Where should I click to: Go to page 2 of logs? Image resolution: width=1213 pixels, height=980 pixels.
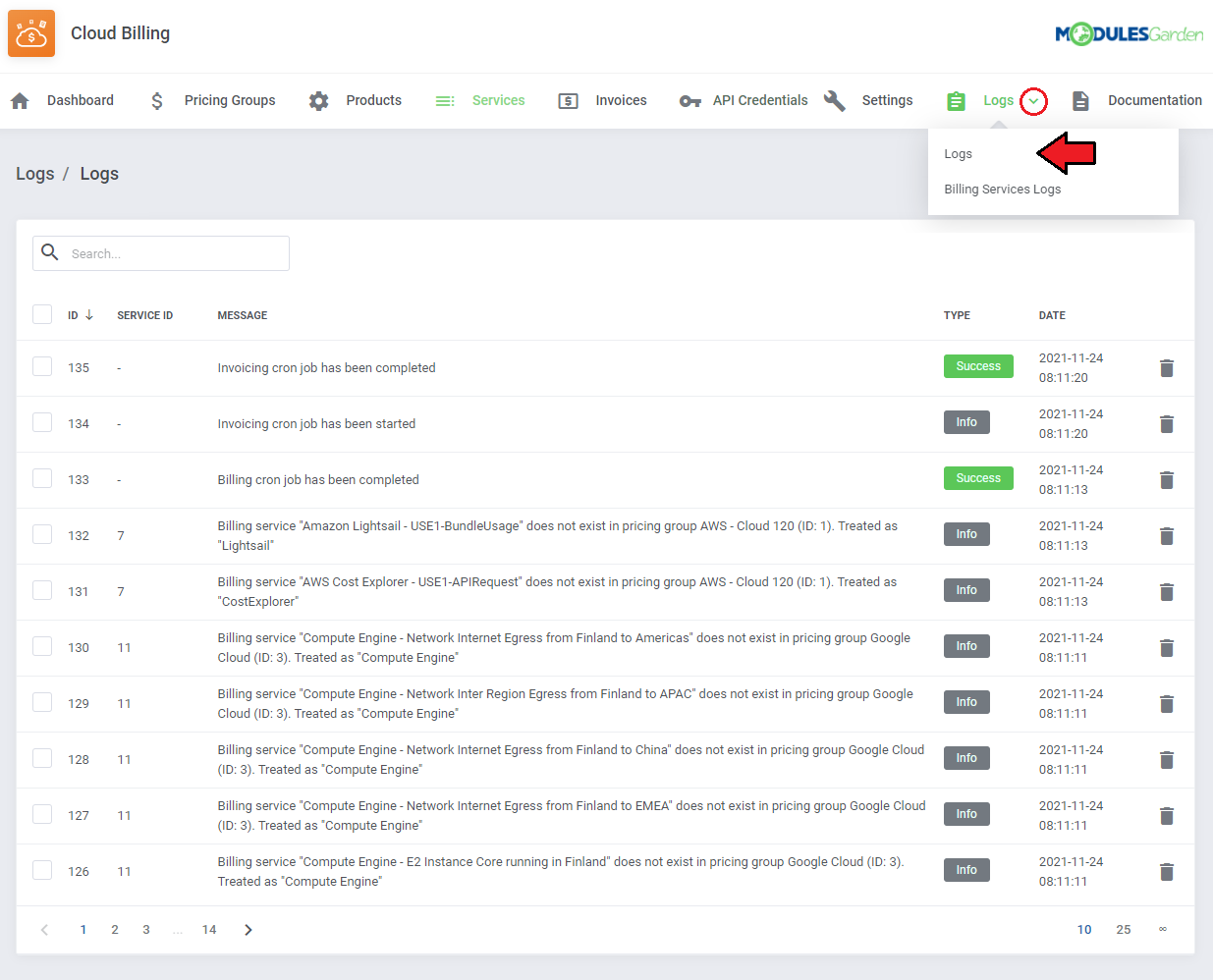tap(115, 930)
